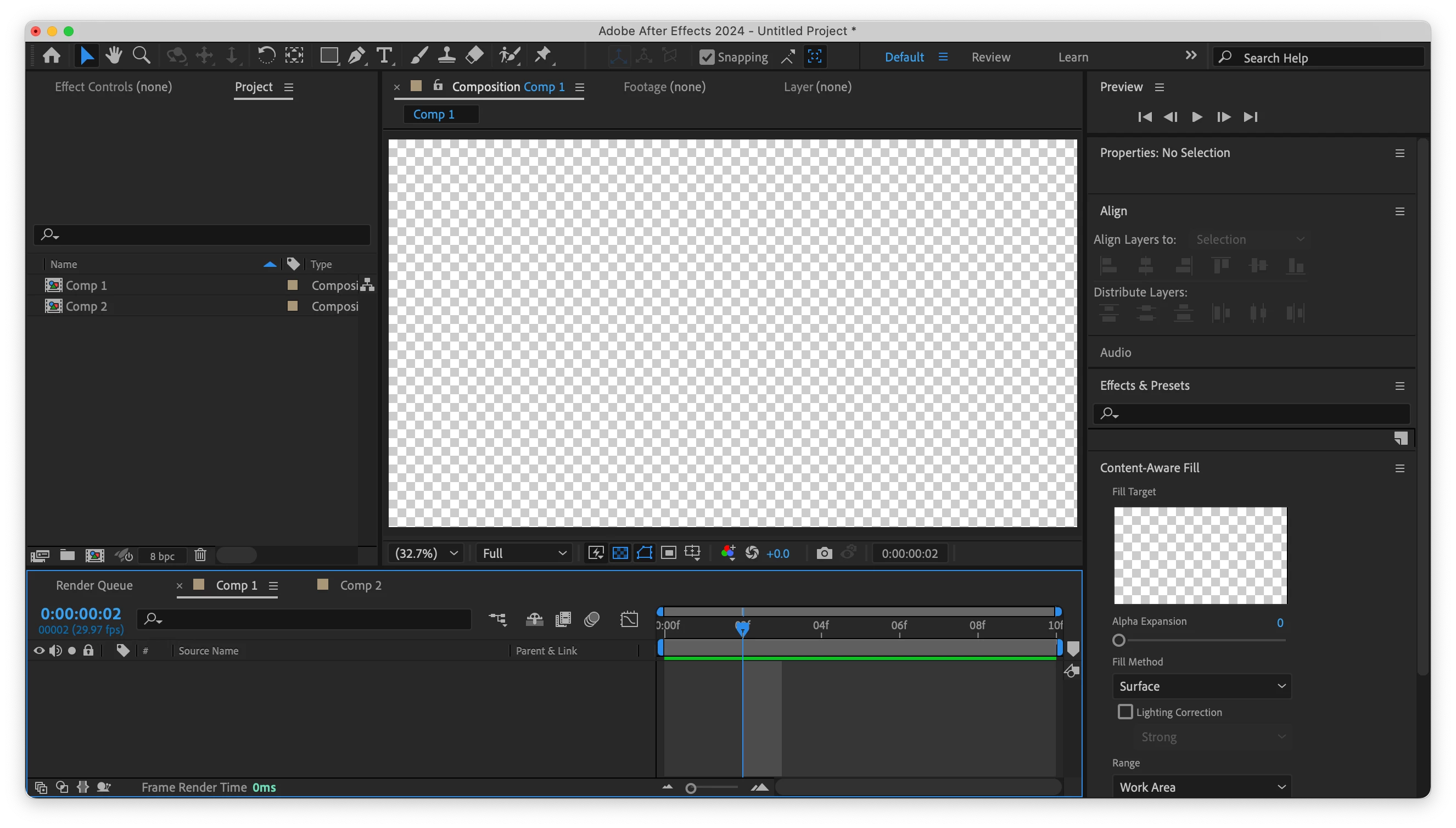This screenshot has width=1456, height=828.
Task: Click the delete trash icon in Project panel
Action: click(200, 555)
